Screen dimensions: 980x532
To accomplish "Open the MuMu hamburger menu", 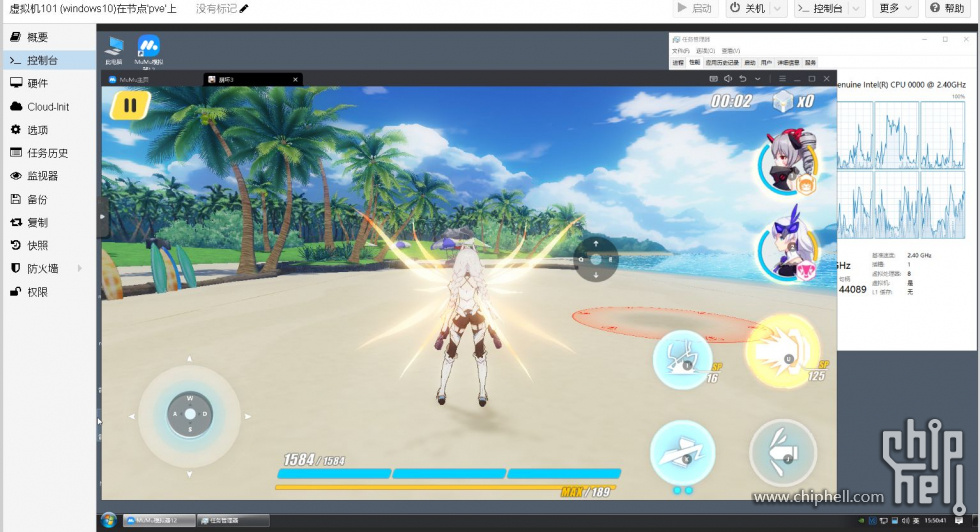I will 782,79.
